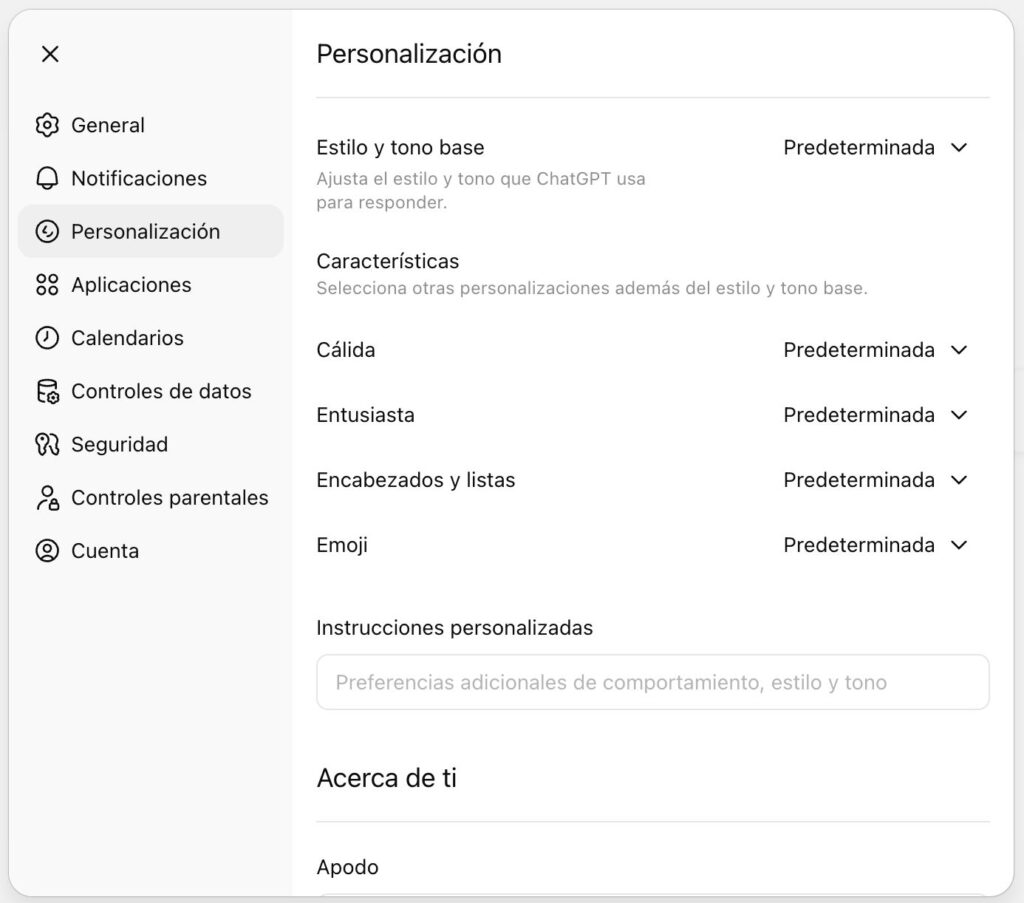Click the Instrucciones personalizadas text field
Viewport: 1024px width, 903px height.
click(x=652, y=683)
